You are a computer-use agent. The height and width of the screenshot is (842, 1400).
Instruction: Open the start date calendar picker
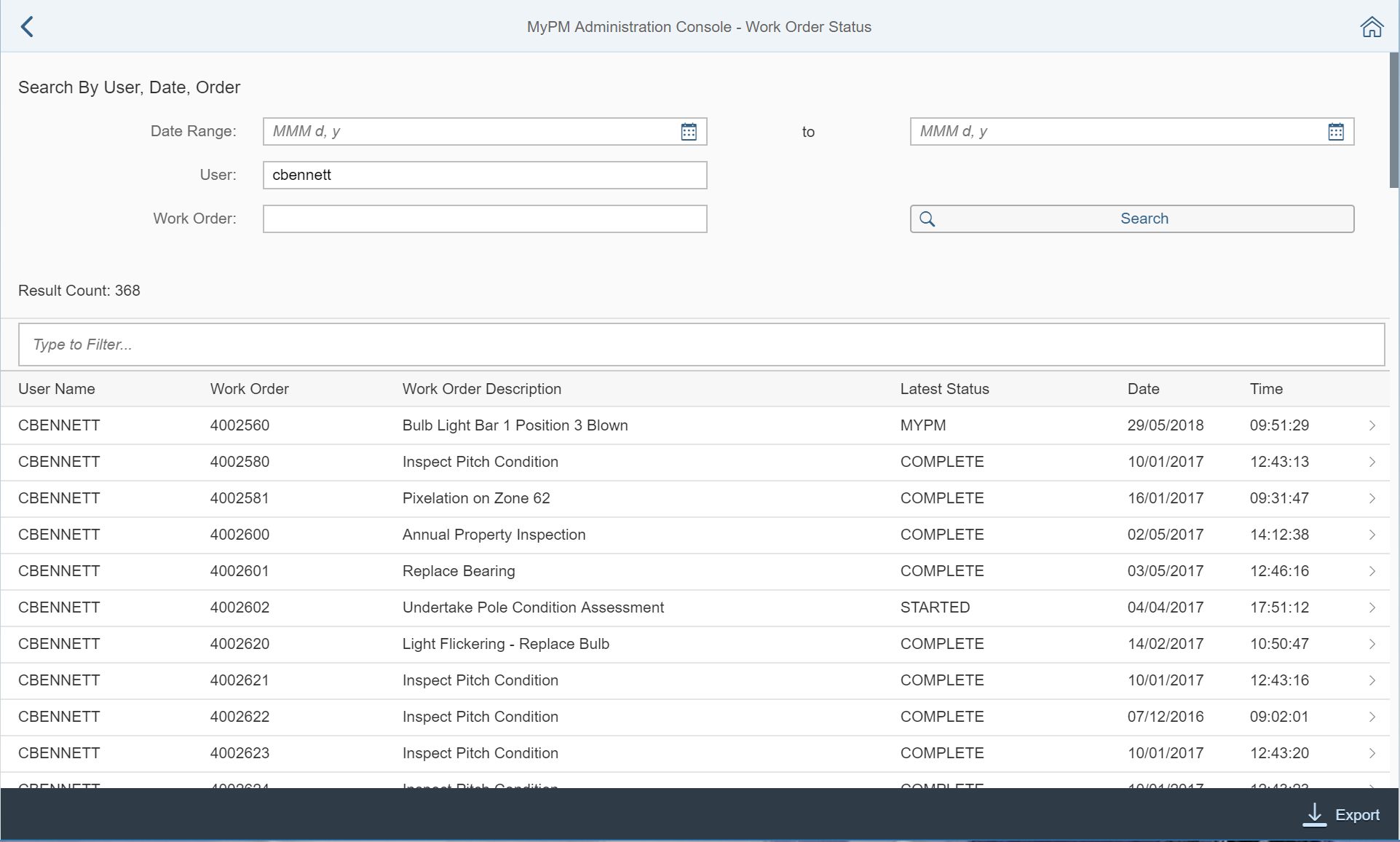click(689, 132)
